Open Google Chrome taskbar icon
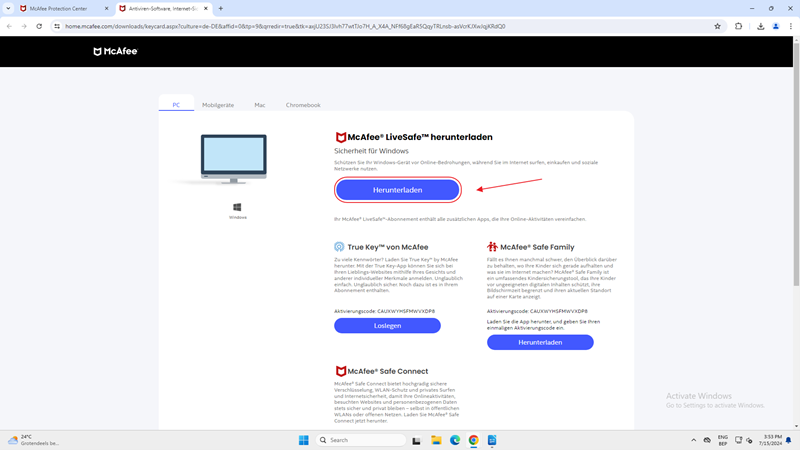This screenshot has height=450, width=800. 473,440
